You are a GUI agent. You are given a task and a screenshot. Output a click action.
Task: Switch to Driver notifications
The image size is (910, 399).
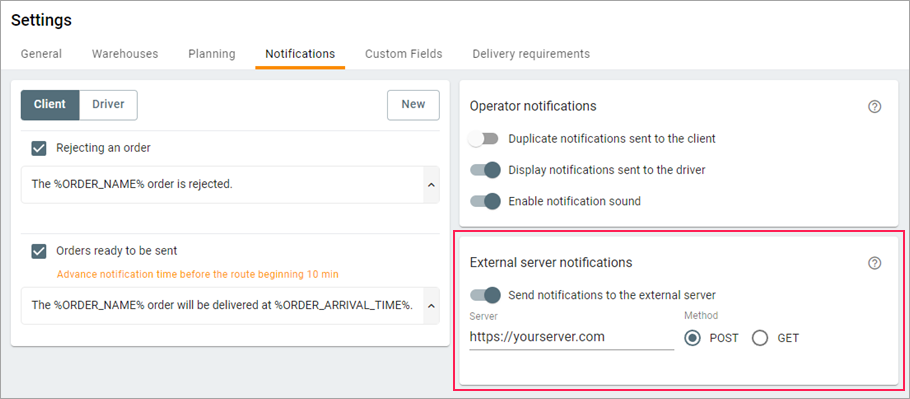[109, 105]
